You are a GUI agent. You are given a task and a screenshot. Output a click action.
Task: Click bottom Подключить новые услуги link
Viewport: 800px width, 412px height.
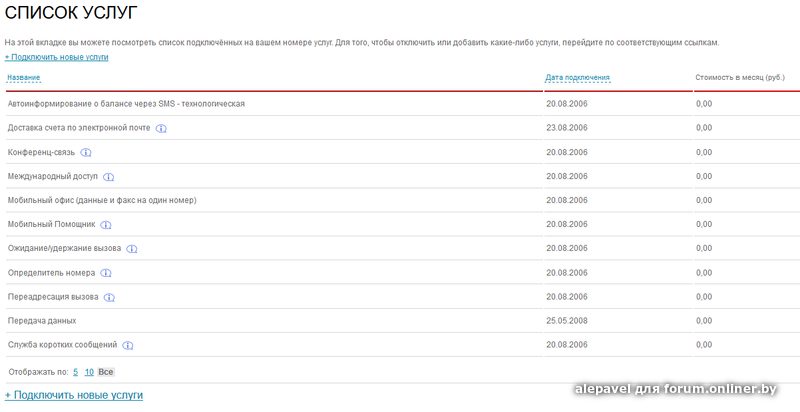(x=74, y=395)
